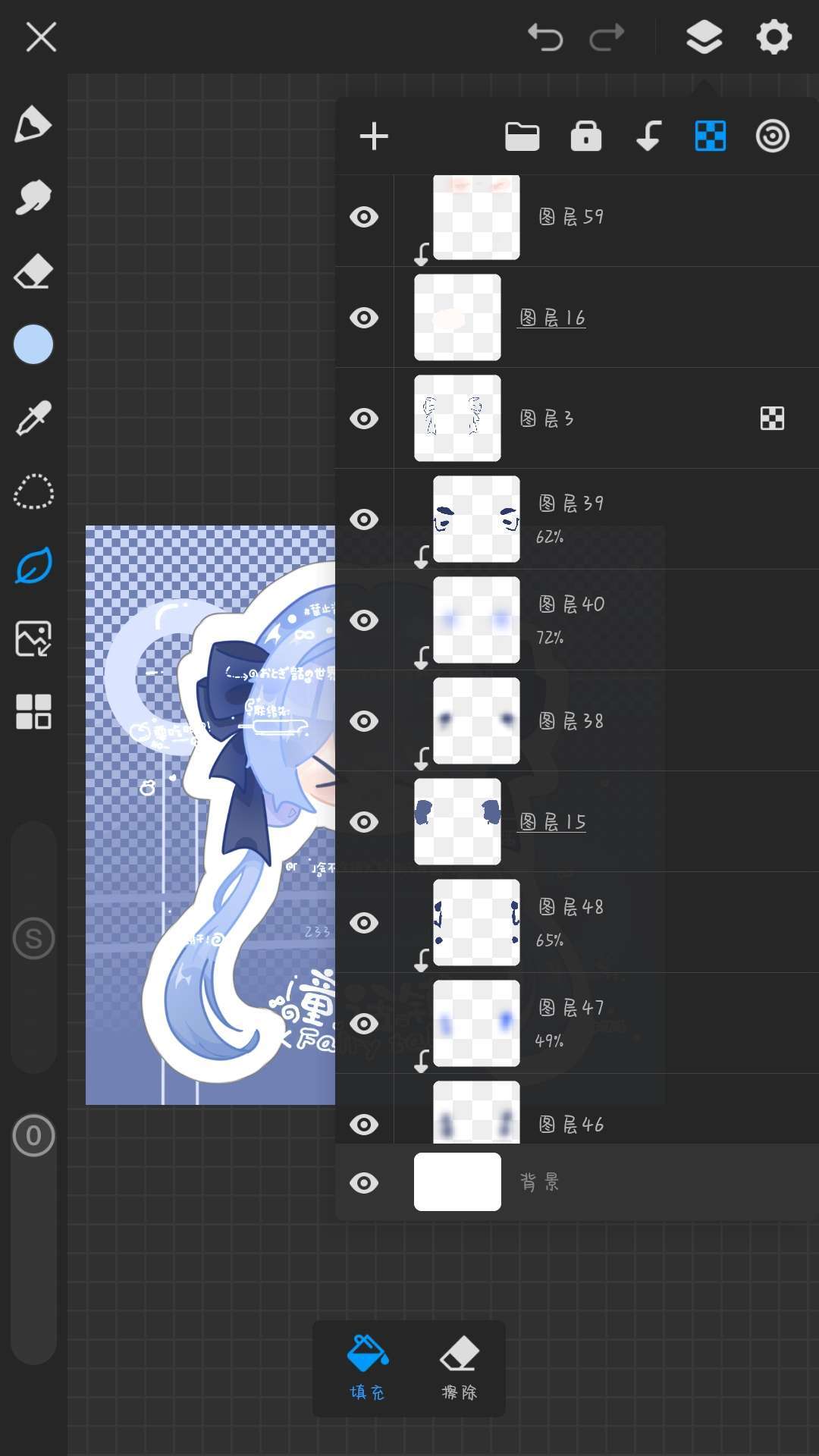Toggle visibility of 图层 15
Image resolution: width=819 pixels, height=1456 pixels.
pyautogui.click(x=364, y=822)
